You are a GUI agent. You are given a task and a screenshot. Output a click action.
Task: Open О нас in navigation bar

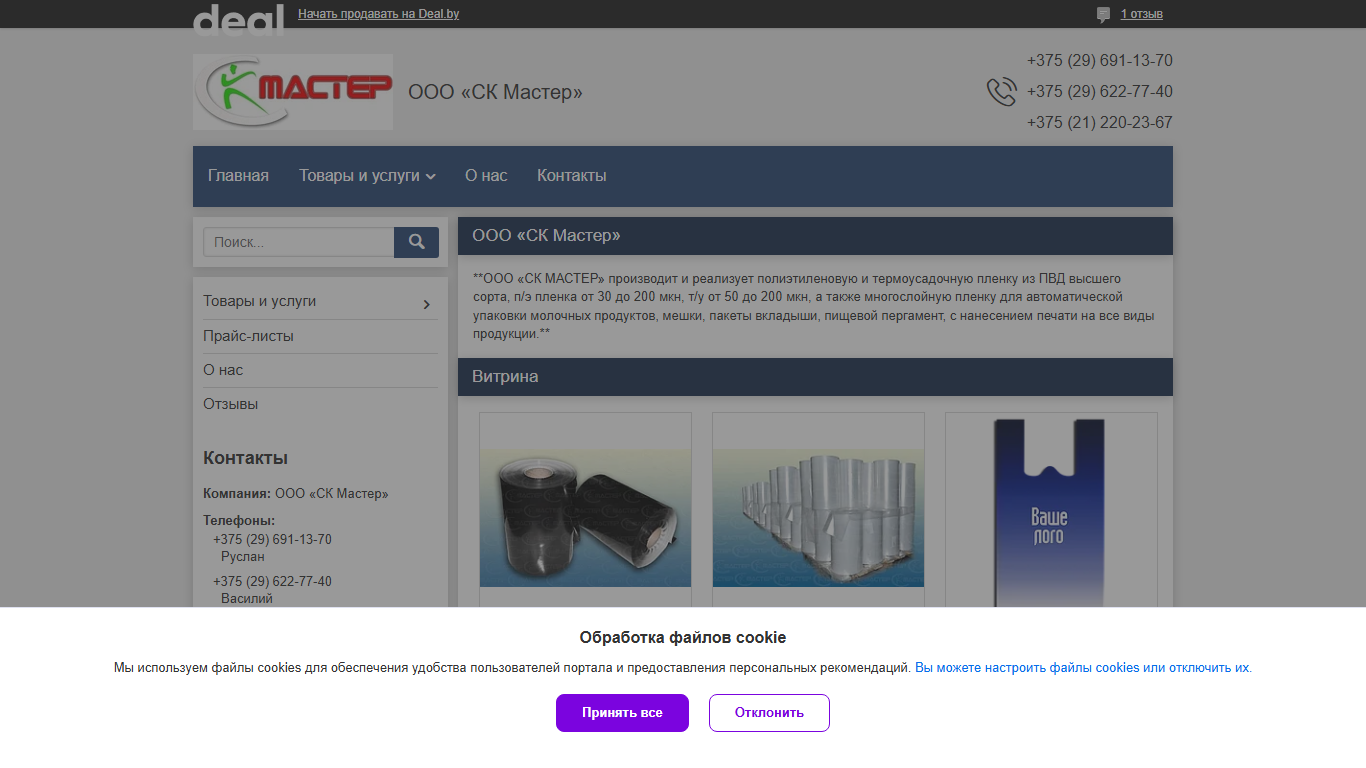pos(486,176)
